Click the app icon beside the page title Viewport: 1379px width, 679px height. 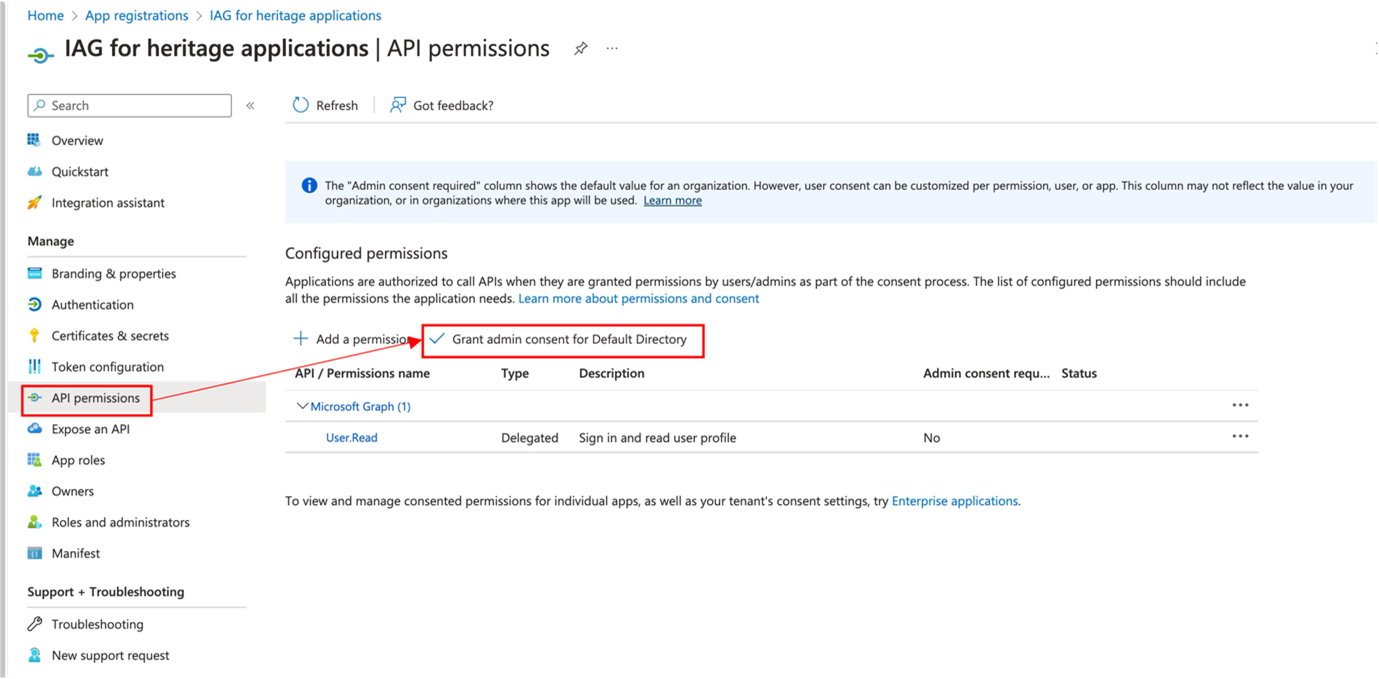[40, 54]
